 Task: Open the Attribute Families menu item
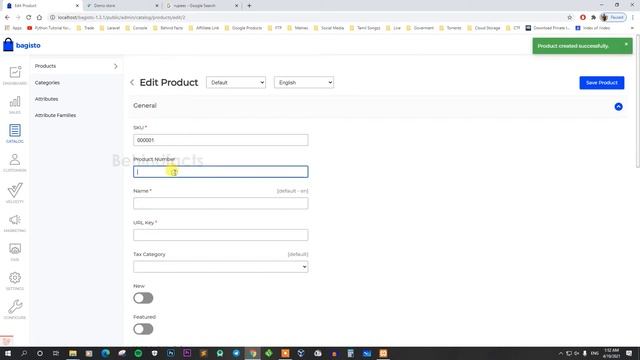[56, 116]
